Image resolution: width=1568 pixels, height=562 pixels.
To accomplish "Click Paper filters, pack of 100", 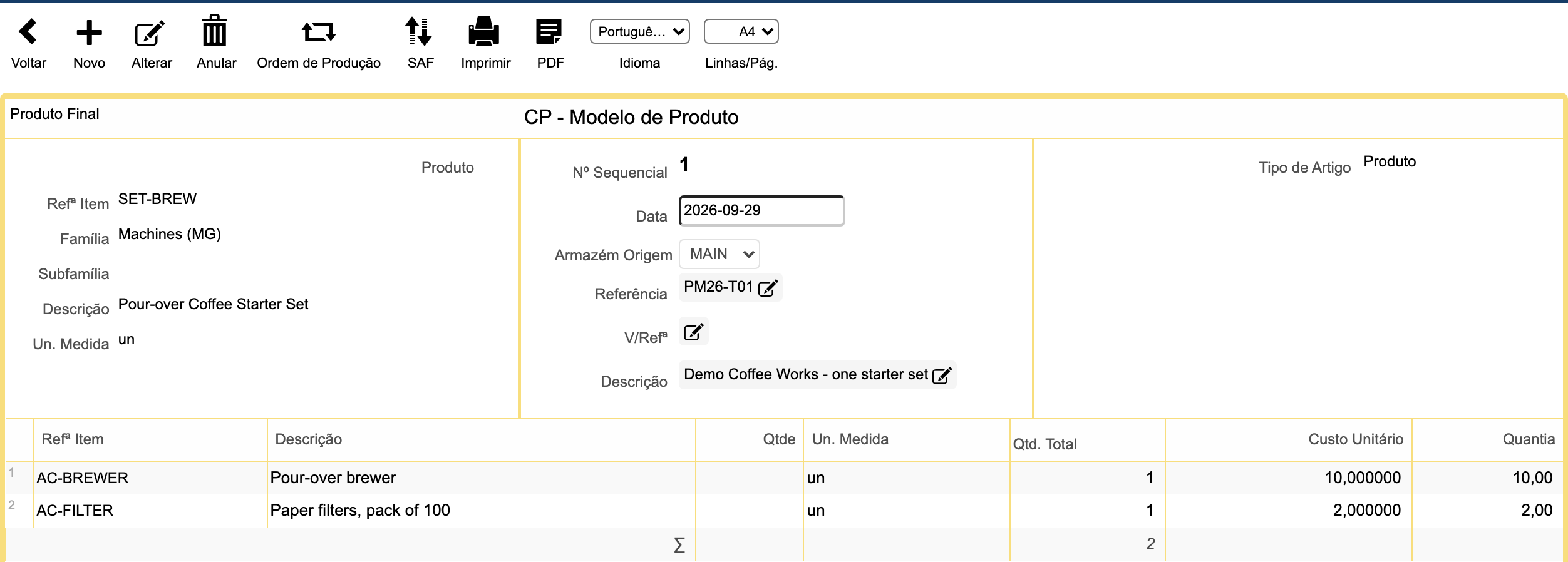I will [x=360, y=511].
